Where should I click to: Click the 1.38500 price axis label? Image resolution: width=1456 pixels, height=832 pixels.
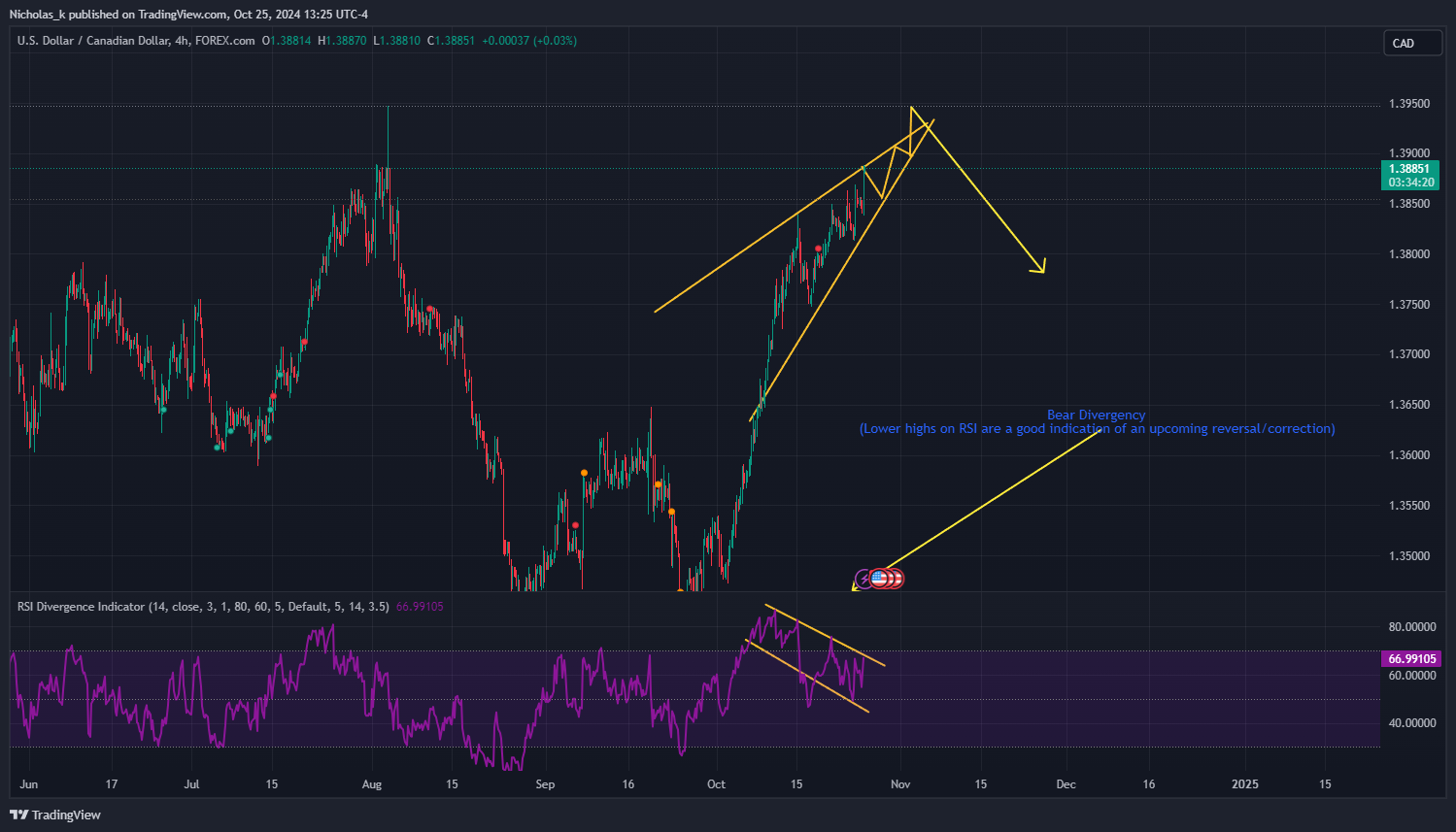1409,204
